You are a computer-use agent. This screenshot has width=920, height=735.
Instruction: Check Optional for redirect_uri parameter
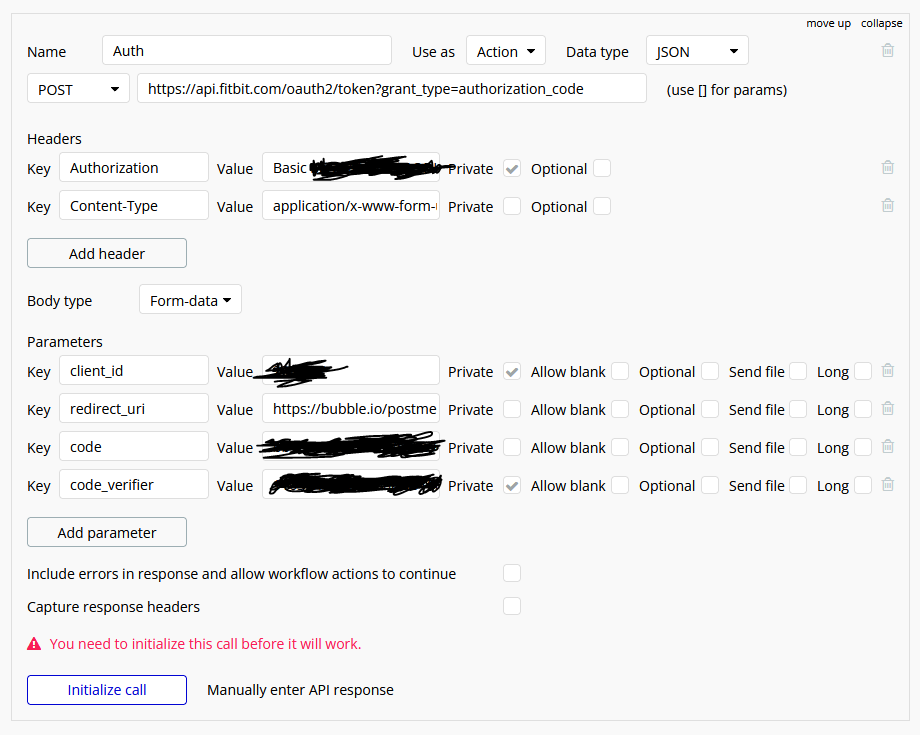(709, 409)
